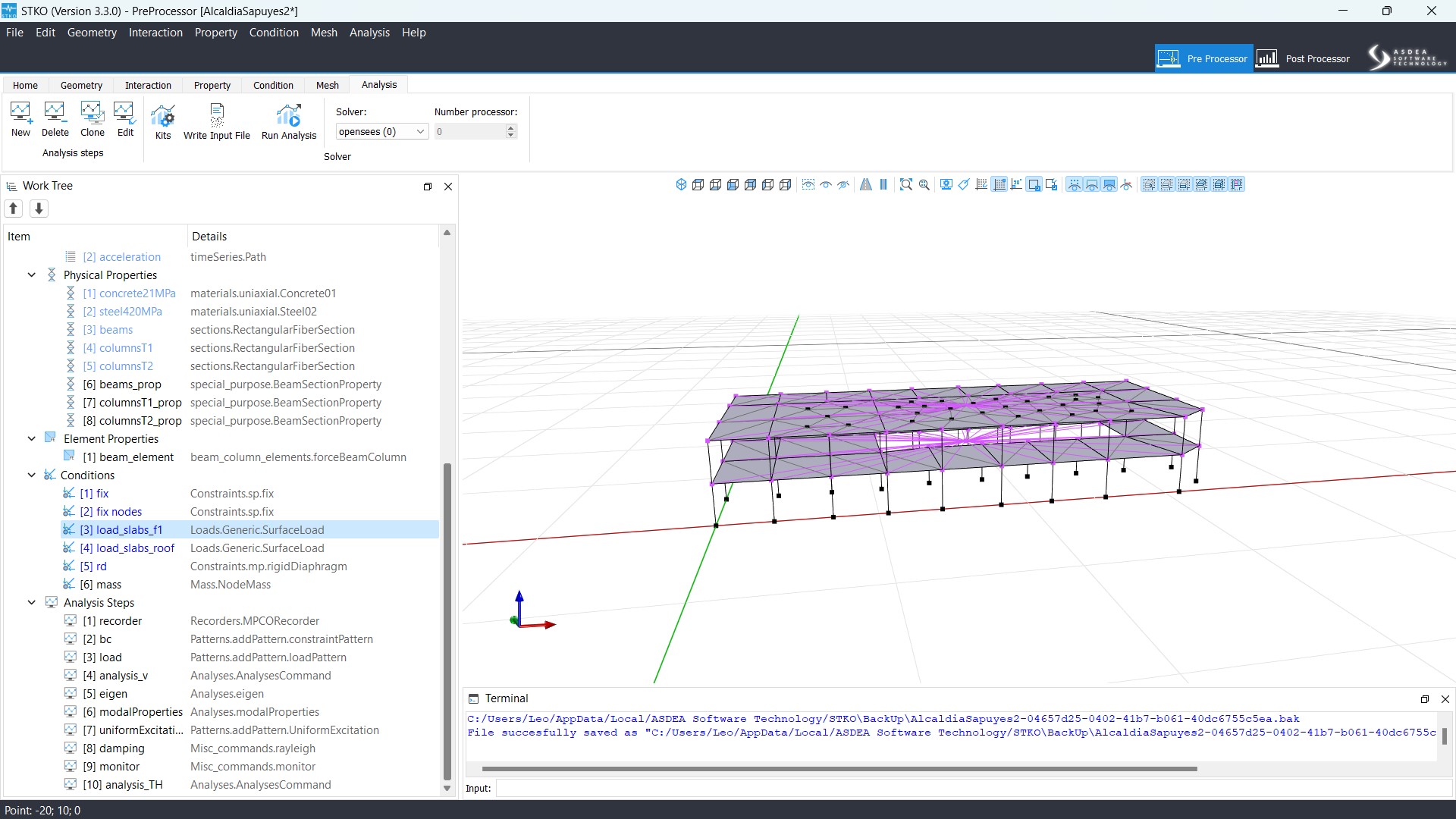Close the Work Tree panel
This screenshot has height=819, width=1456.
click(x=448, y=187)
